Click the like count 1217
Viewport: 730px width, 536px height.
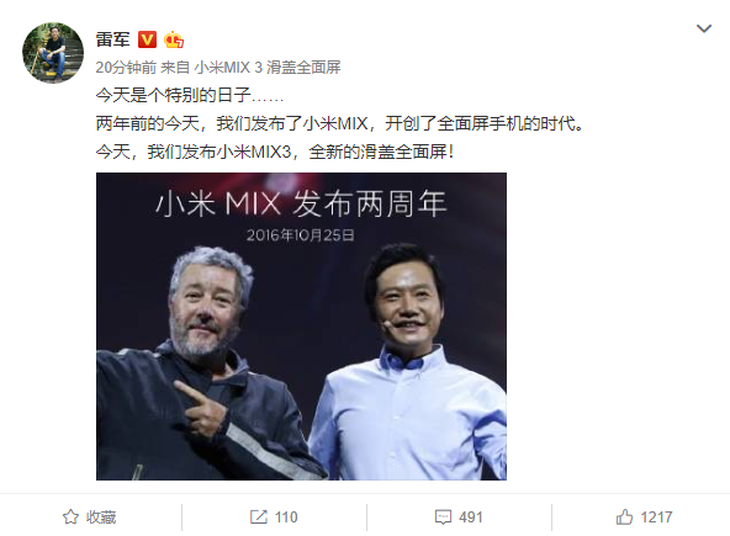656,517
